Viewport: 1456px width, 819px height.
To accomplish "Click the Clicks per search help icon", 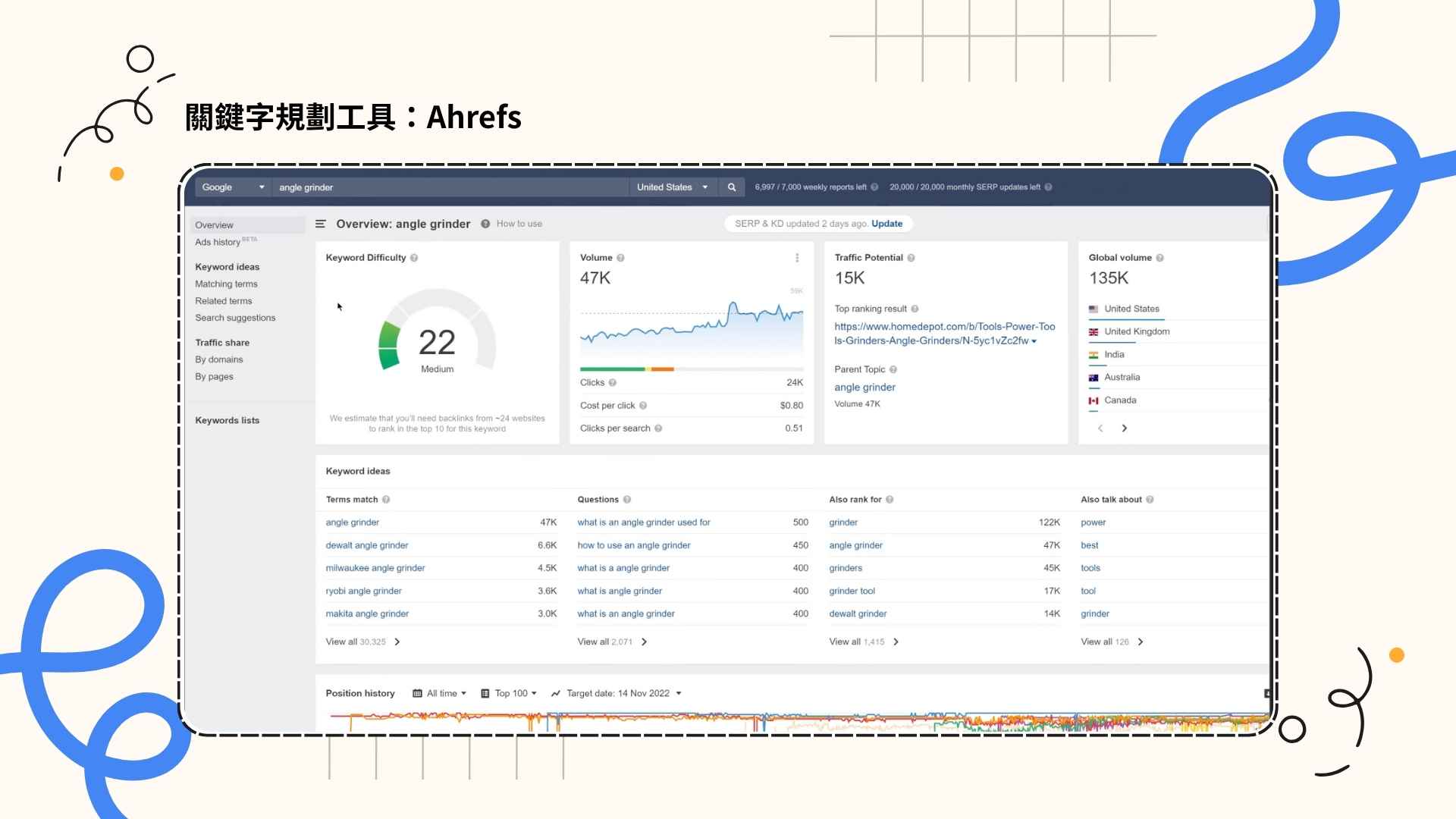I will click(x=658, y=428).
